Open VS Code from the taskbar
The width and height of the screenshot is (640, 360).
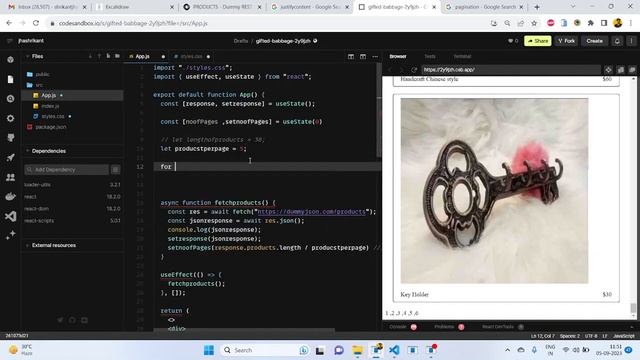394,350
